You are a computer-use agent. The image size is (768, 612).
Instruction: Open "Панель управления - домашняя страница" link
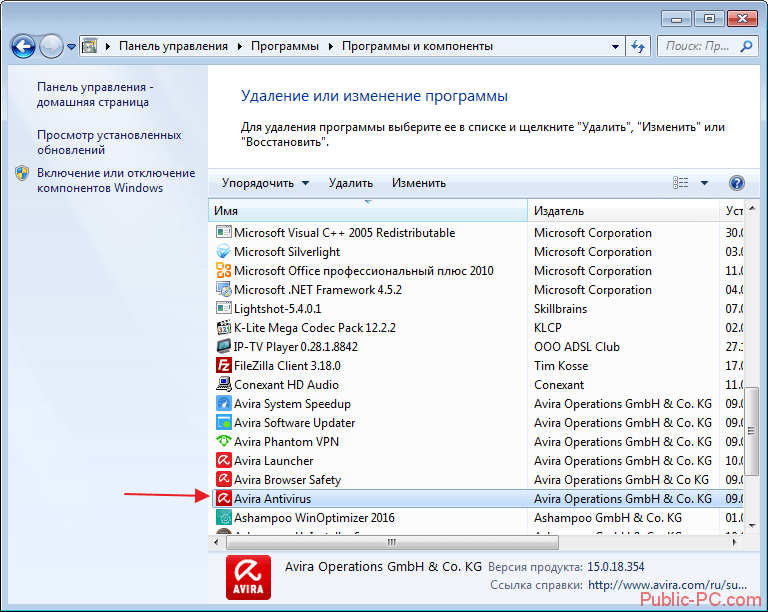click(95, 94)
